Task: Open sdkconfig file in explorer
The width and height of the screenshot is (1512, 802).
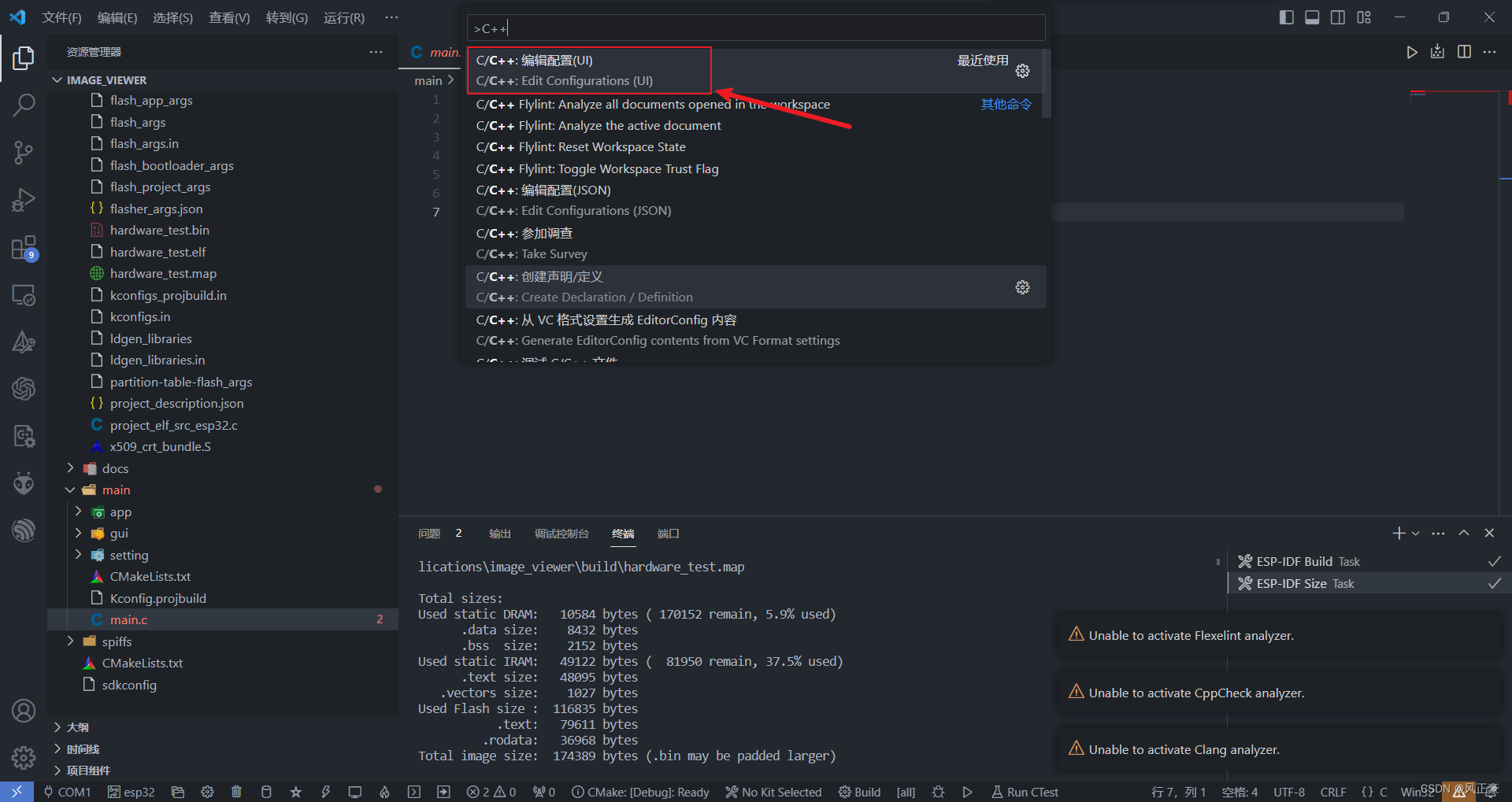Action: pos(223,685)
